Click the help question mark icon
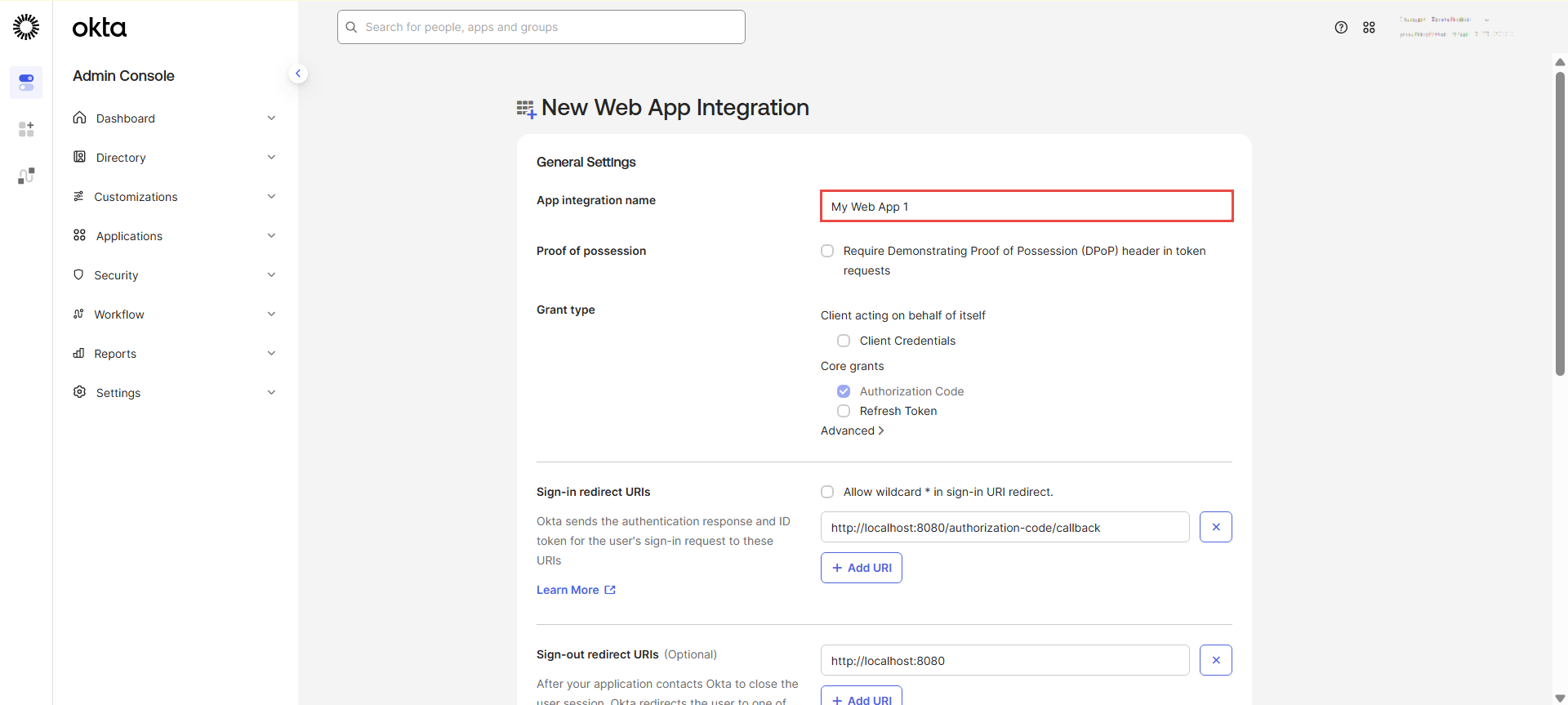Screen dimensions: 1568x705 pos(1341,27)
